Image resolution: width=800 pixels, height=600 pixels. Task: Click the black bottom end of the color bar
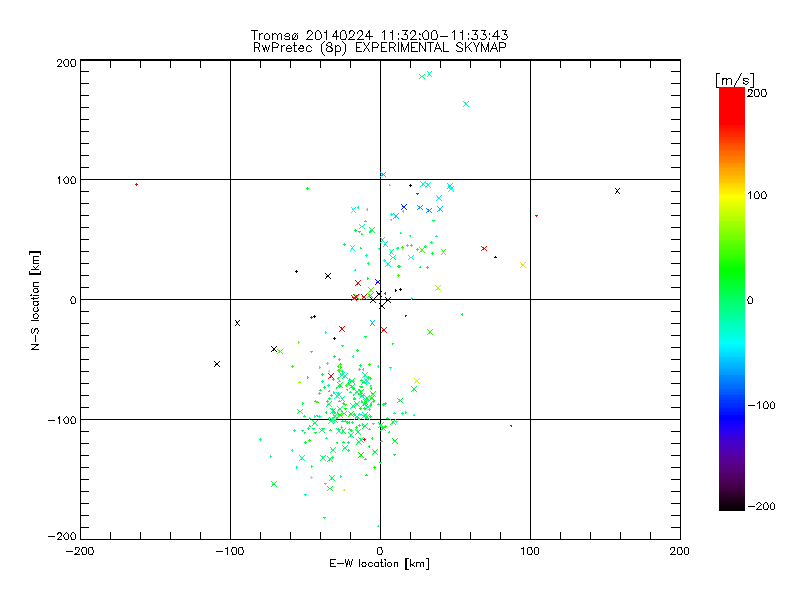[732, 505]
